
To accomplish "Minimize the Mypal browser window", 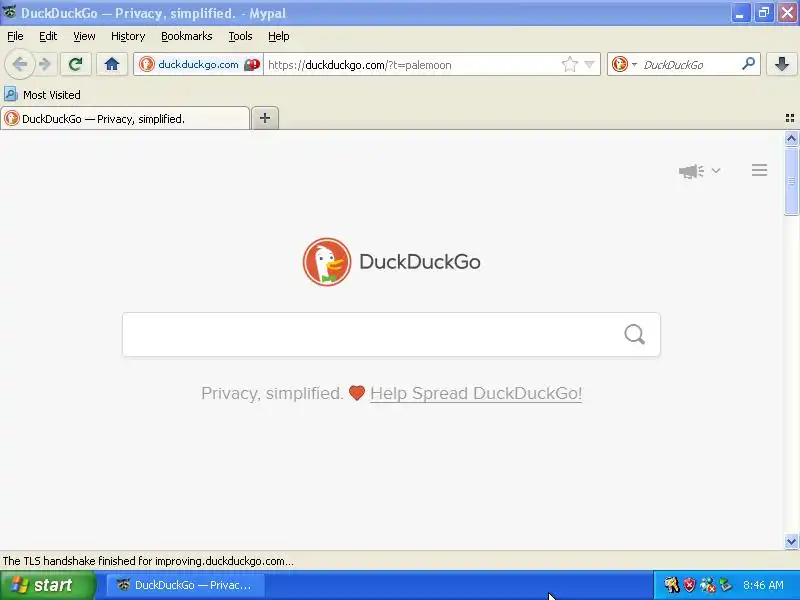I will pyautogui.click(x=740, y=13).
